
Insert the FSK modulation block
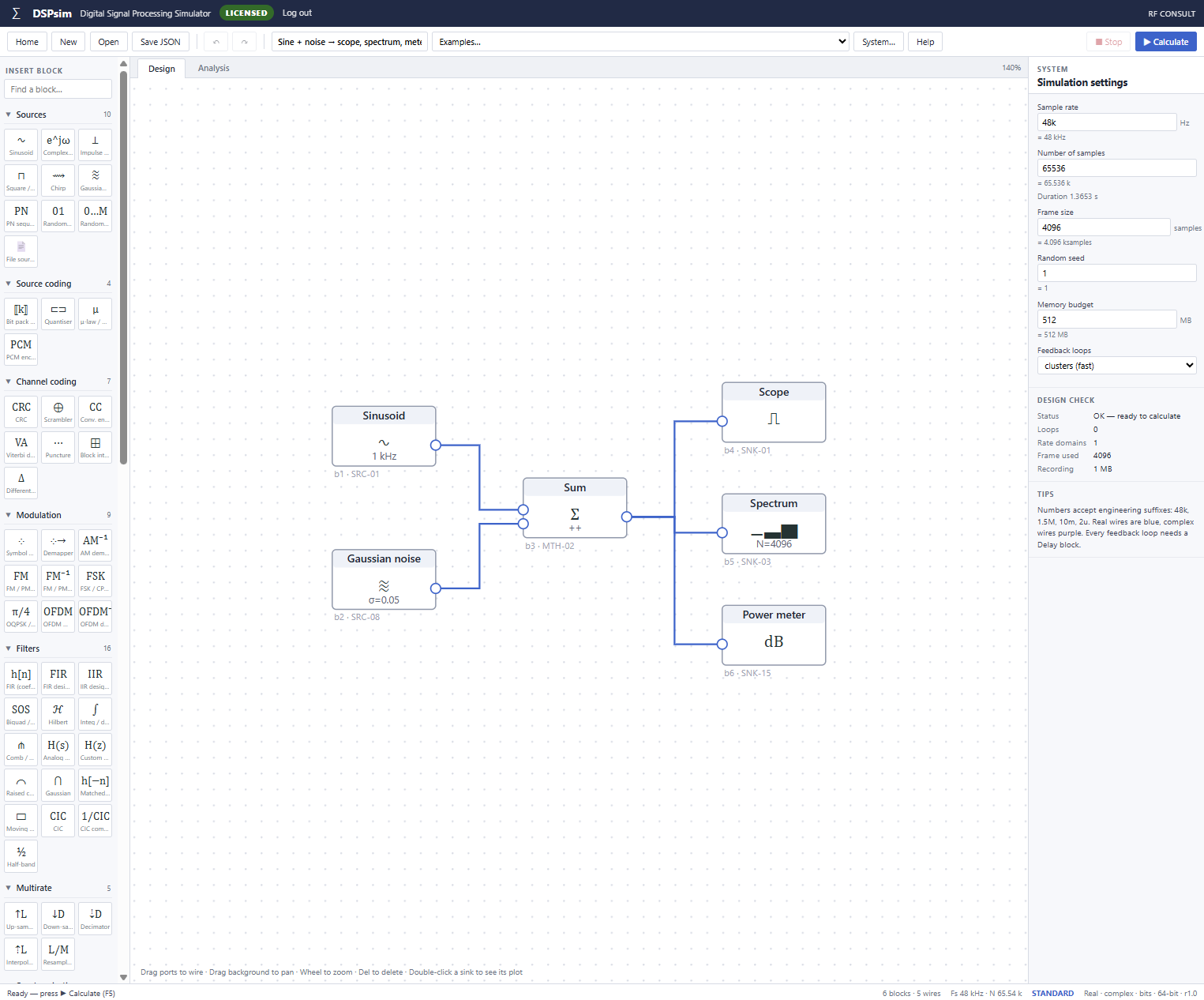coord(96,581)
